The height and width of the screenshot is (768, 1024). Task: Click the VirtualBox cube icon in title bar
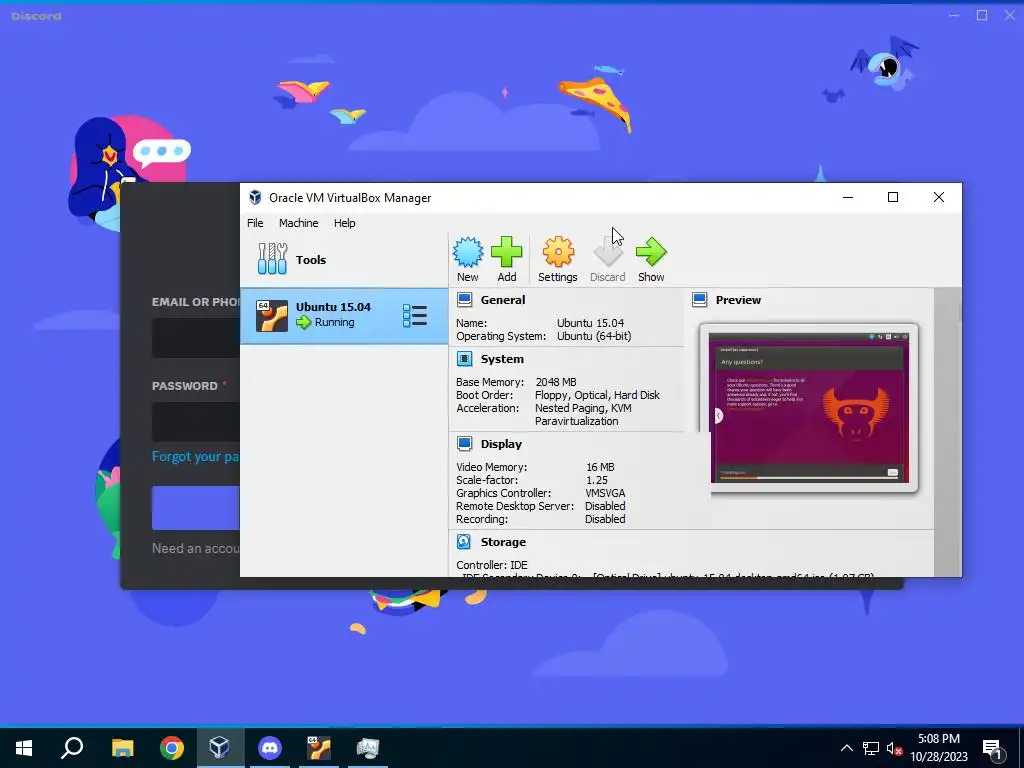point(255,197)
